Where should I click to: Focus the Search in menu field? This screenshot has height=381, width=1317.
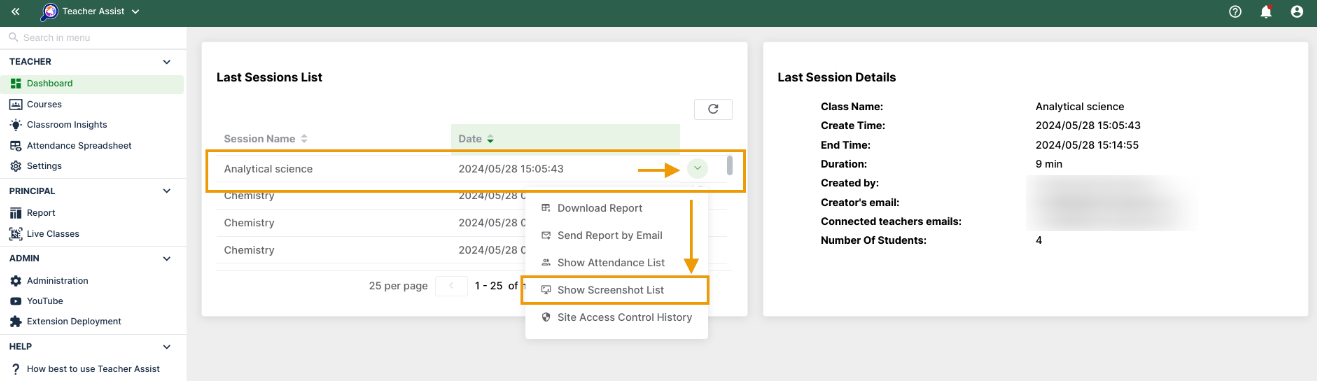point(93,37)
